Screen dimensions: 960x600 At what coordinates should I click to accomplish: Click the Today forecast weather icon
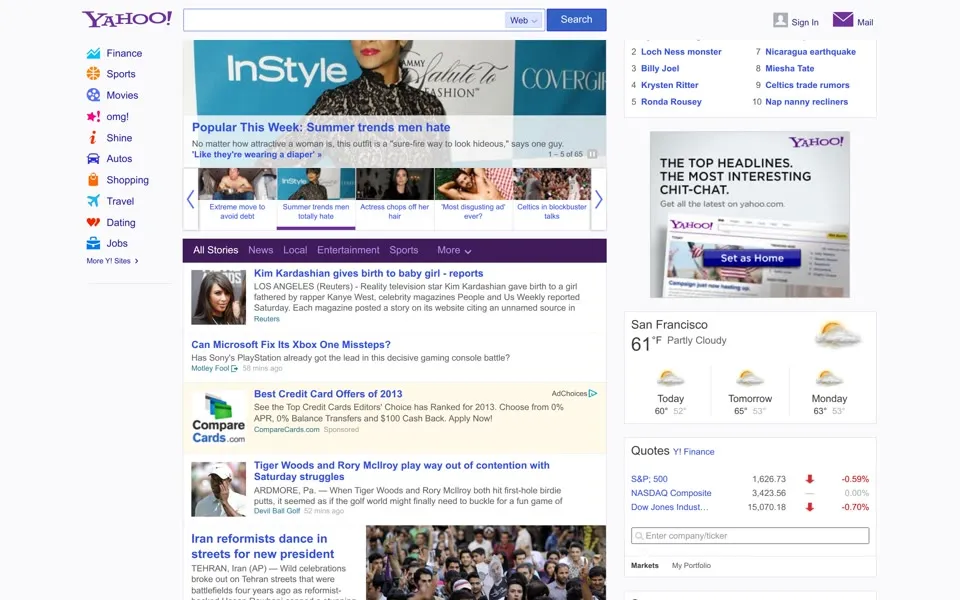(670, 378)
